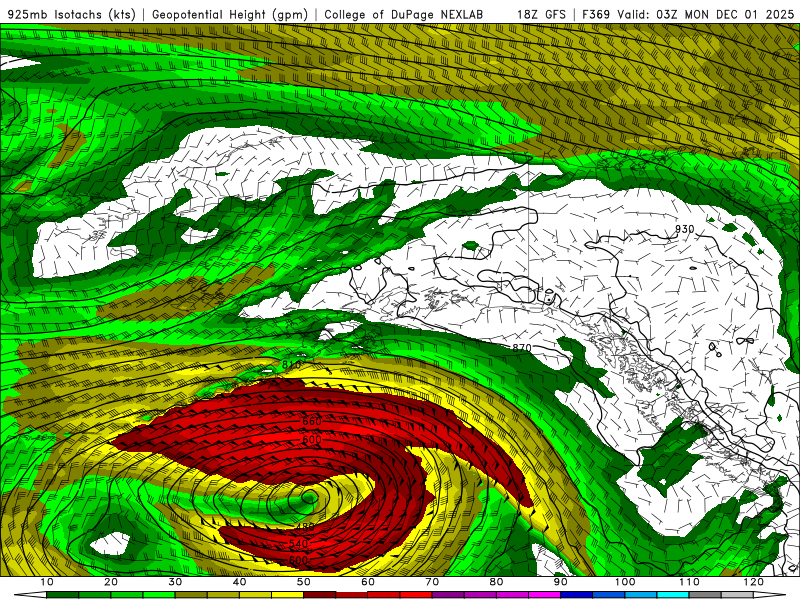Click the 600 contour label just below 660
This screenshot has height=600, width=800.
pos(312,439)
